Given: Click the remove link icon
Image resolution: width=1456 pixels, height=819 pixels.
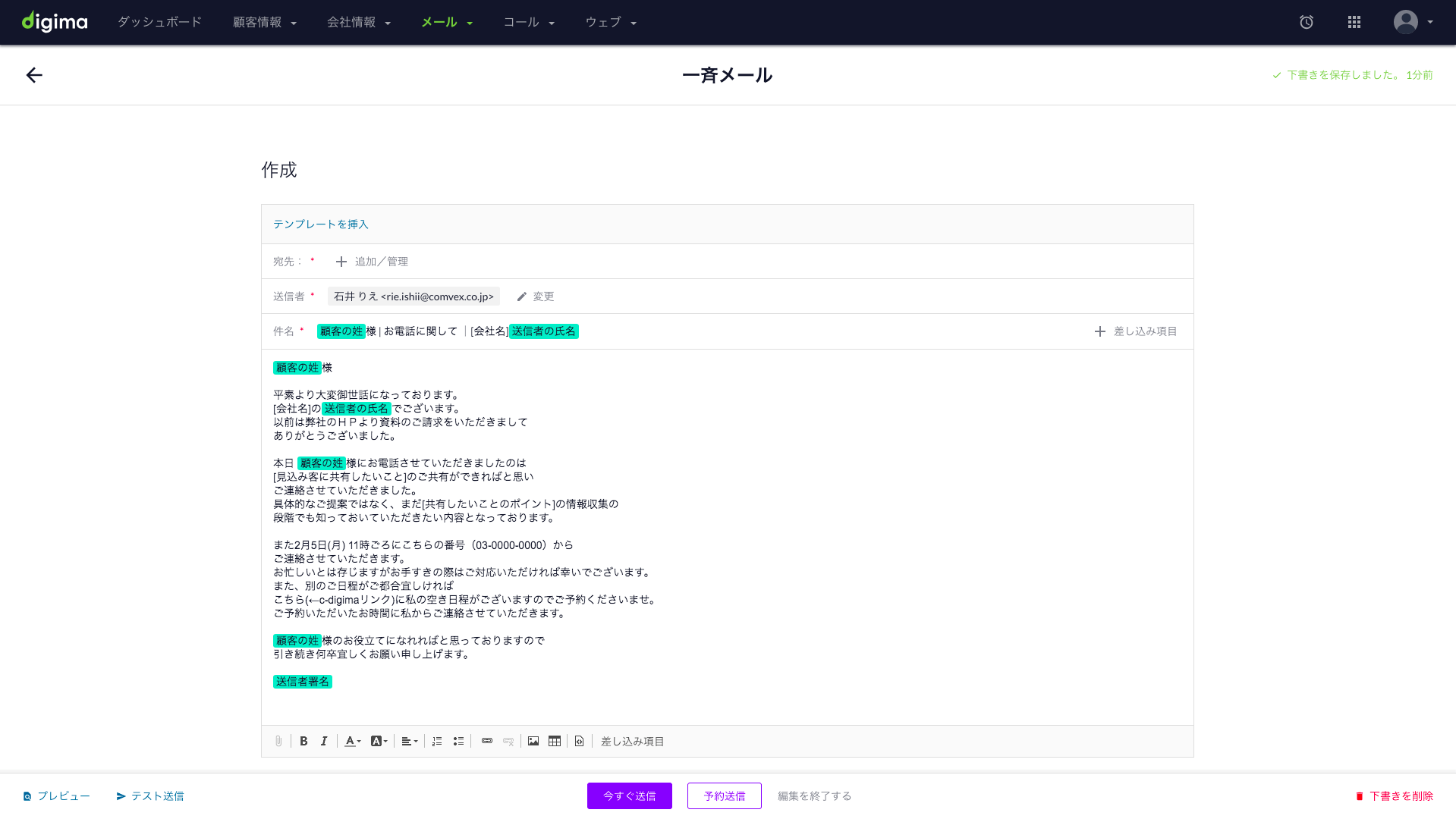Looking at the screenshot, I should [x=508, y=741].
